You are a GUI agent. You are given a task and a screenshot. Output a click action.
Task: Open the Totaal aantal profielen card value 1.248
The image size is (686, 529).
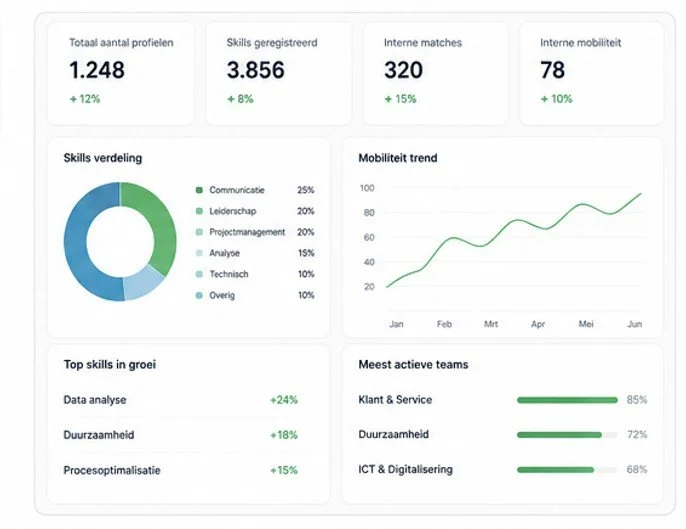(97, 70)
